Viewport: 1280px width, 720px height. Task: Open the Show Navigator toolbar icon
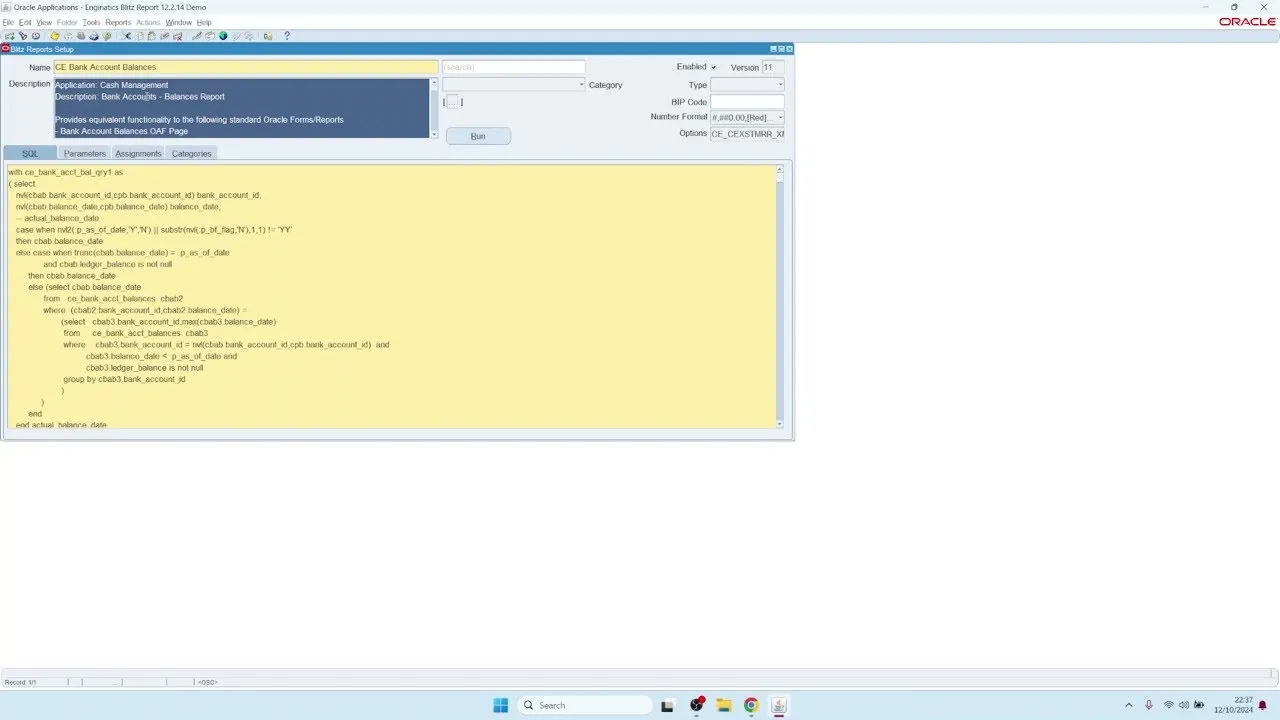click(x=36, y=36)
